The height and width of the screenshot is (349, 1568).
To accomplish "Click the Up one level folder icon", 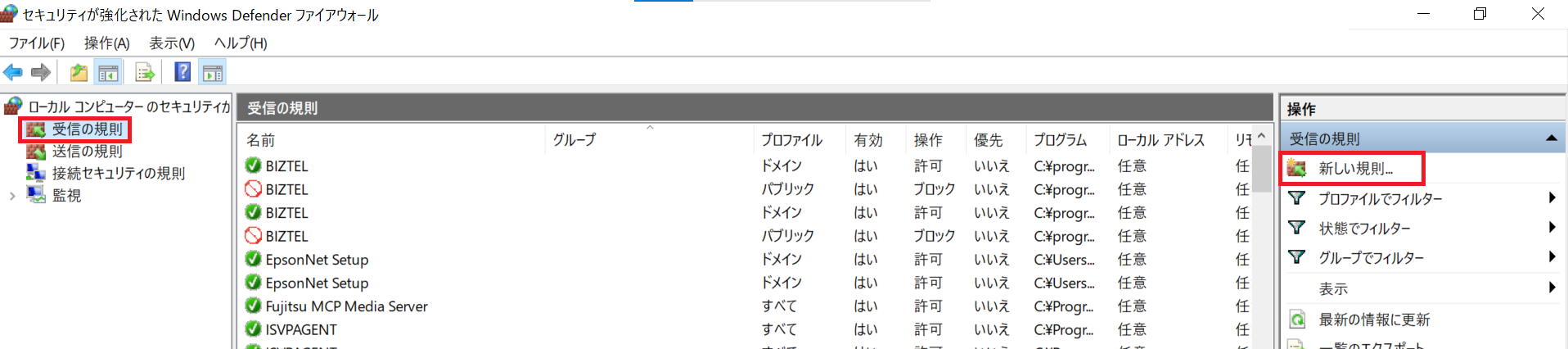I will [79, 73].
